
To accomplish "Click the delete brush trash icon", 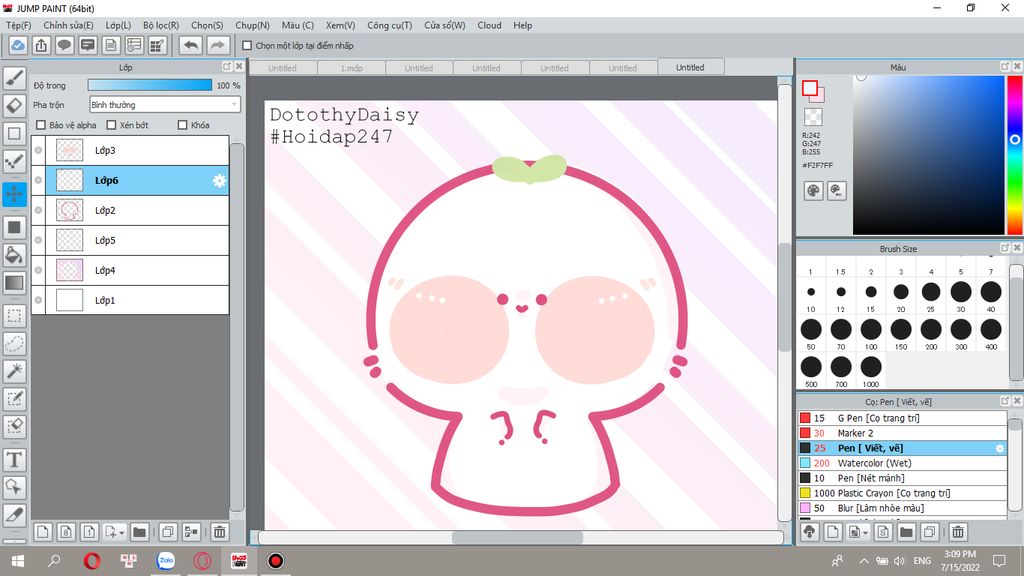I will 957,532.
